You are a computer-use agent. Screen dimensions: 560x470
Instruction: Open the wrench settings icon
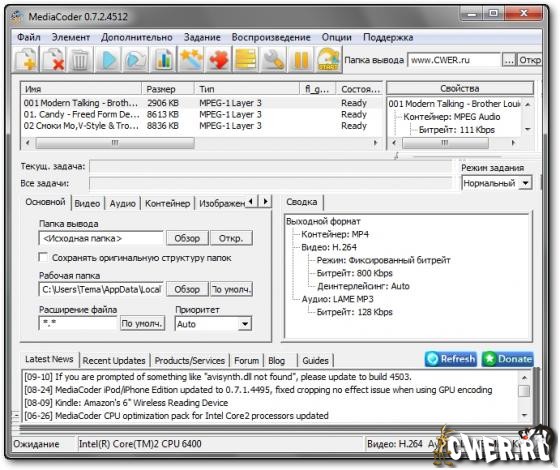pyautogui.click(x=273, y=59)
